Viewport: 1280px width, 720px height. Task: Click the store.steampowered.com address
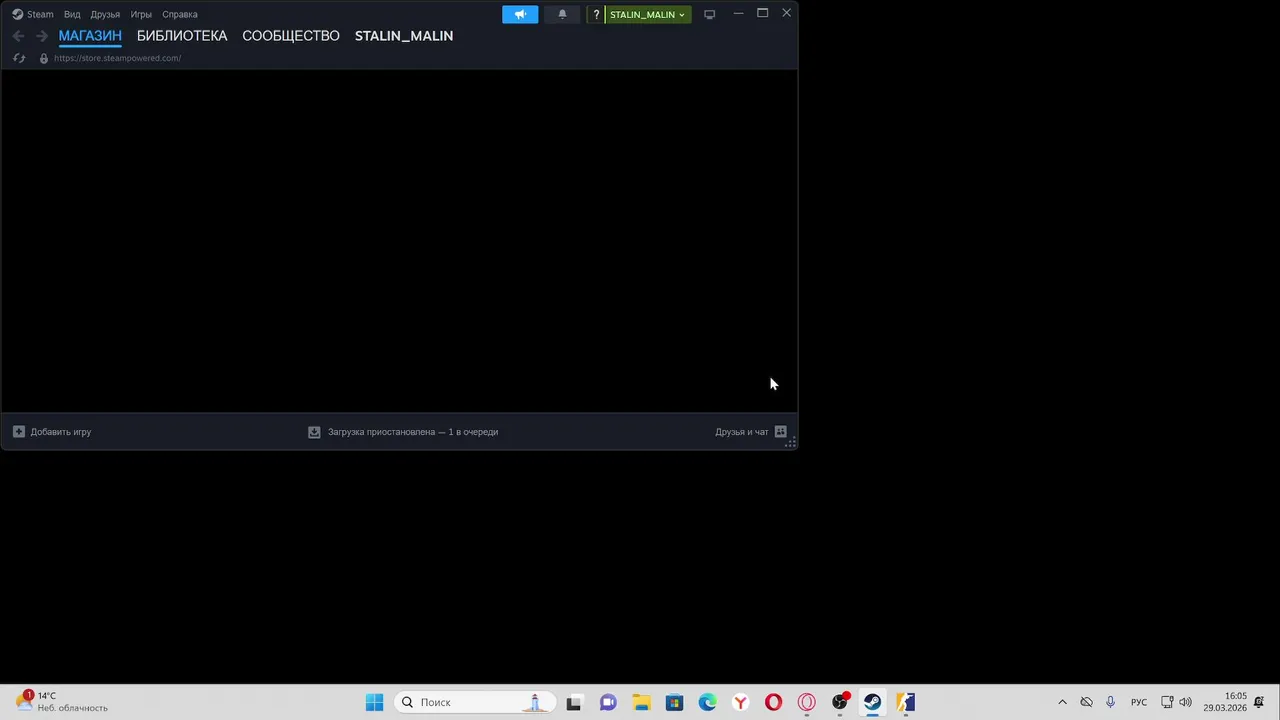tap(117, 58)
